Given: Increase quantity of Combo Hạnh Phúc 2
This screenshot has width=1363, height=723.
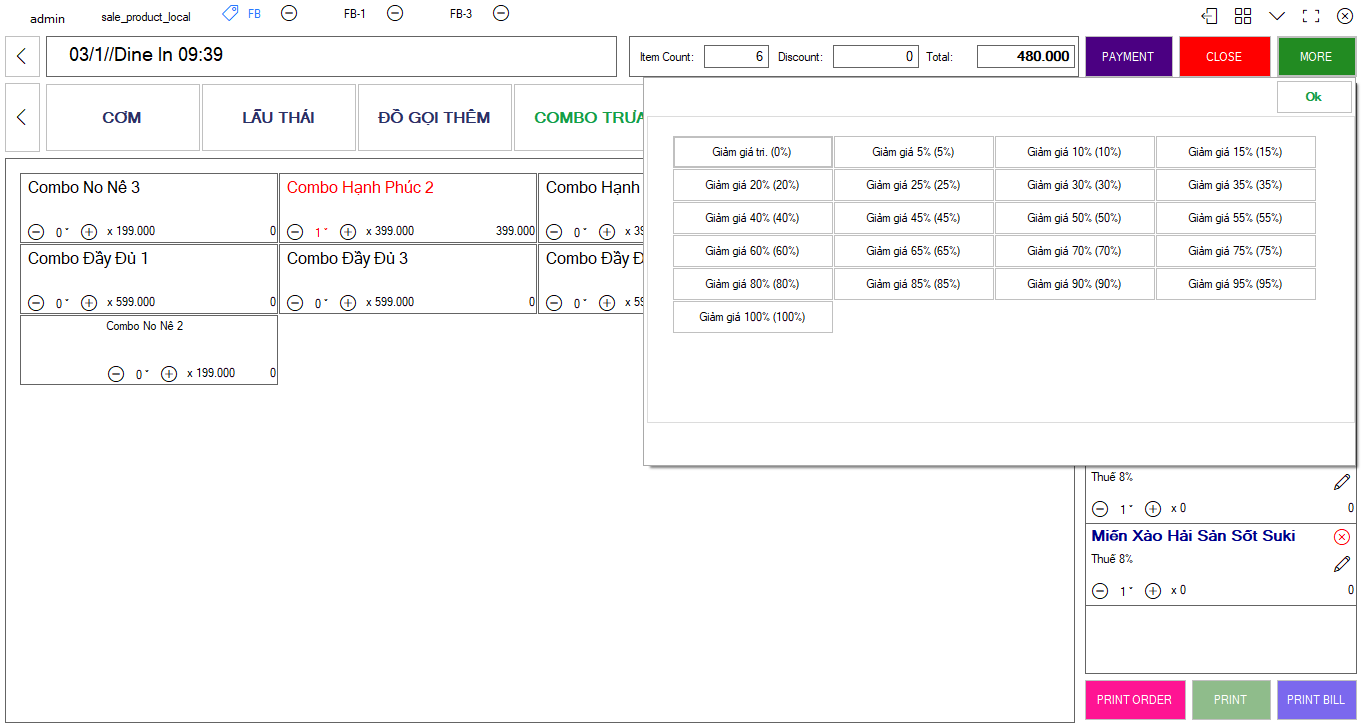Looking at the screenshot, I should 348,232.
